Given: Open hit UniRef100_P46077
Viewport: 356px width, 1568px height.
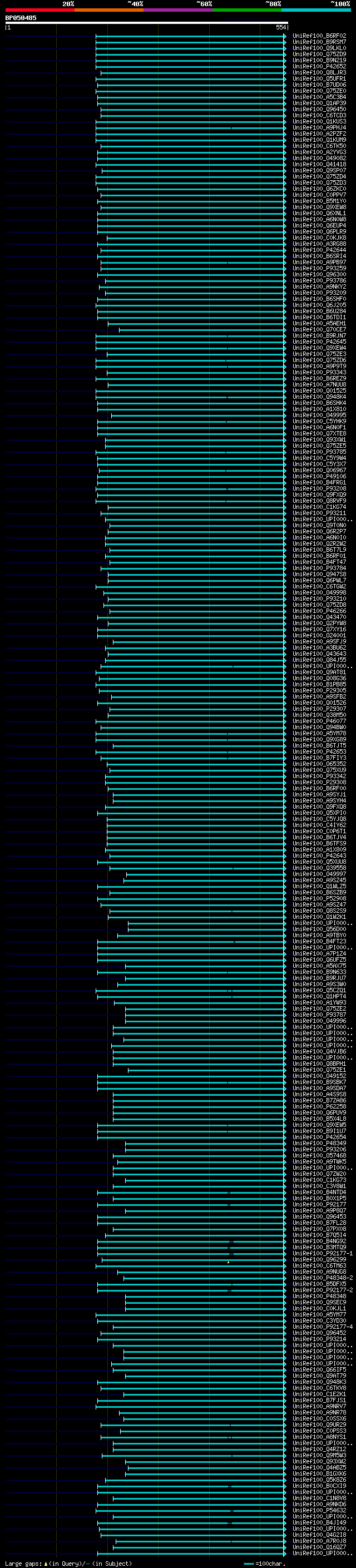Looking at the screenshot, I should pyautogui.click(x=319, y=721).
